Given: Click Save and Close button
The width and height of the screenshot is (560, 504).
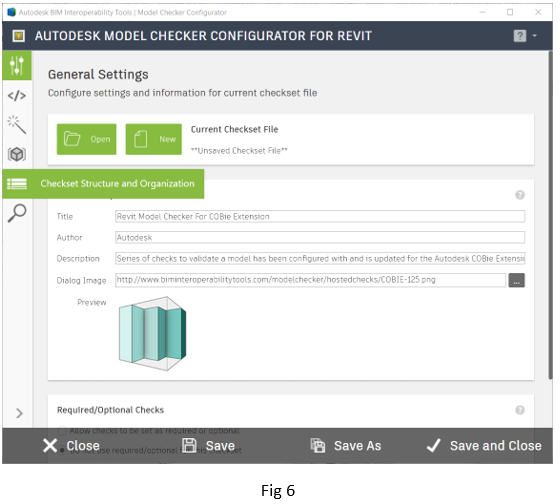Looking at the screenshot, I should click(x=484, y=446).
